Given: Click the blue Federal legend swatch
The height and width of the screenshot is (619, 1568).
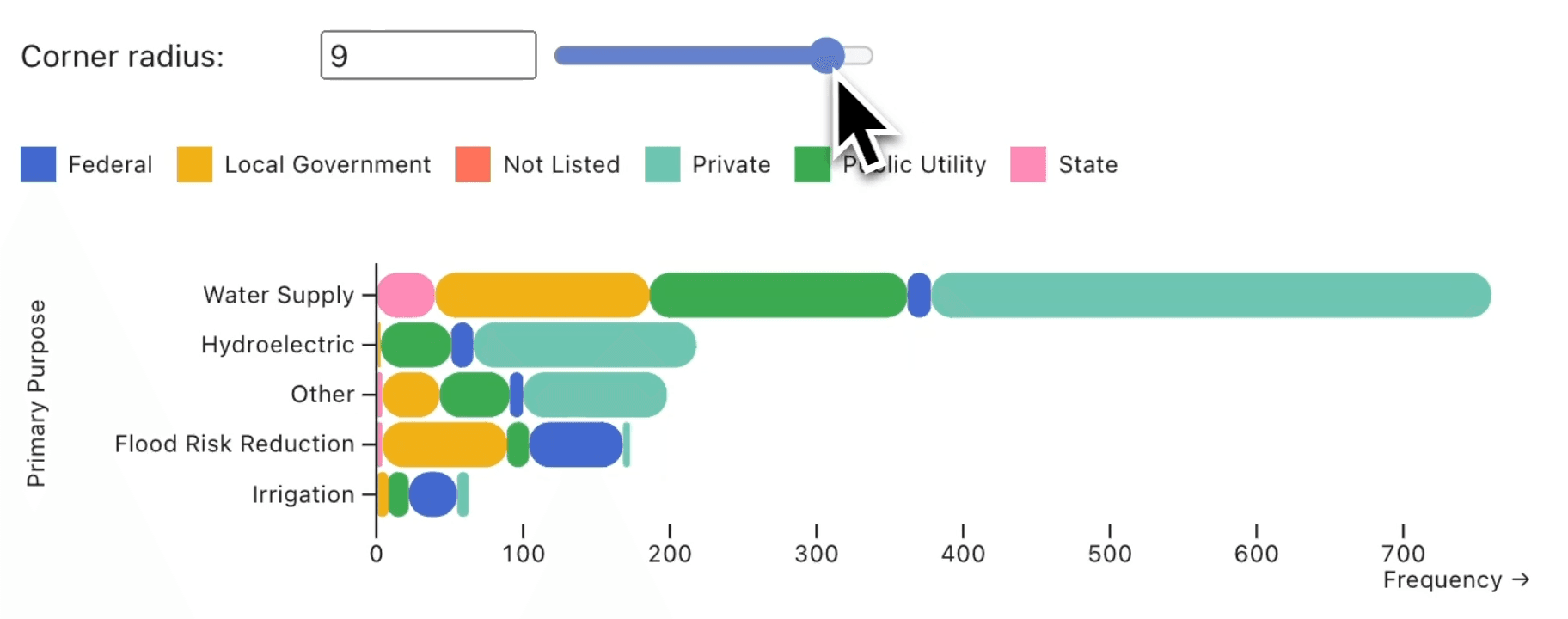Looking at the screenshot, I should pyautogui.click(x=38, y=164).
